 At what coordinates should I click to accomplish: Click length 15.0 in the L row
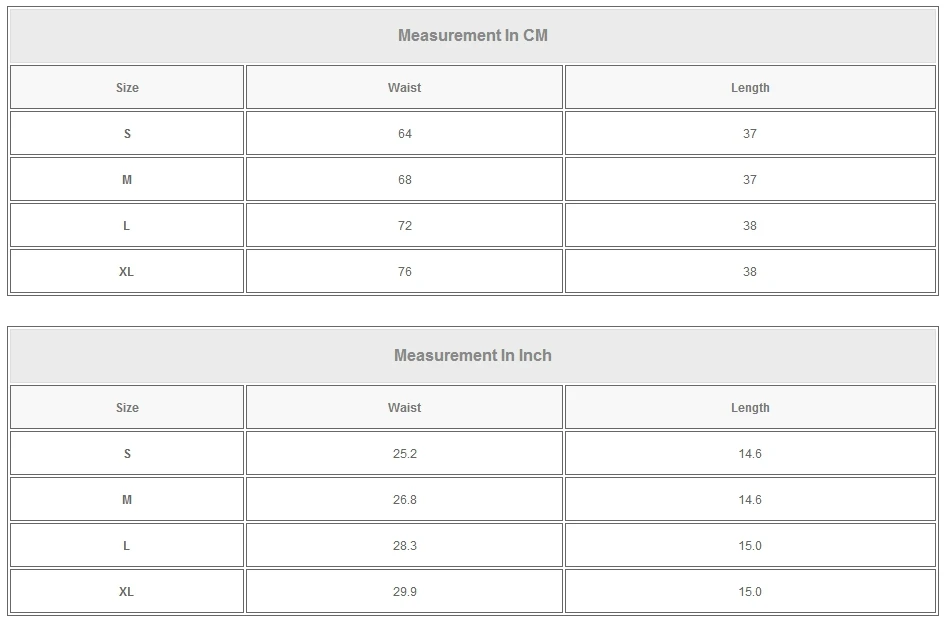click(750, 546)
